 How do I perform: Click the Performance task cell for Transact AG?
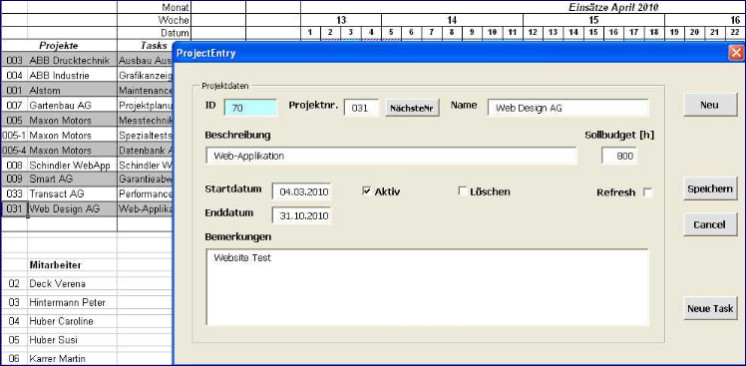point(145,194)
